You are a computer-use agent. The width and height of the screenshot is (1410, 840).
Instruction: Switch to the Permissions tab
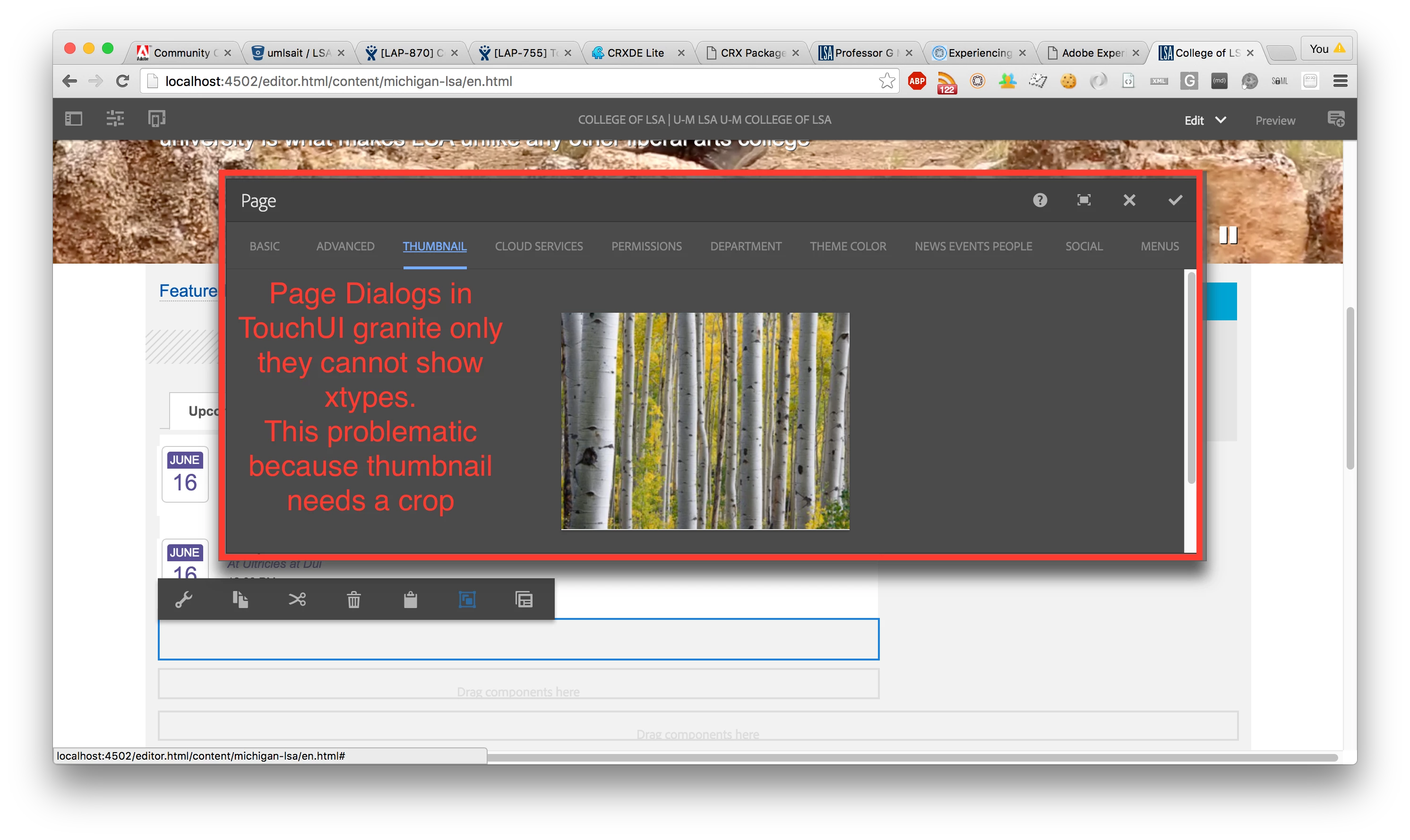click(646, 246)
